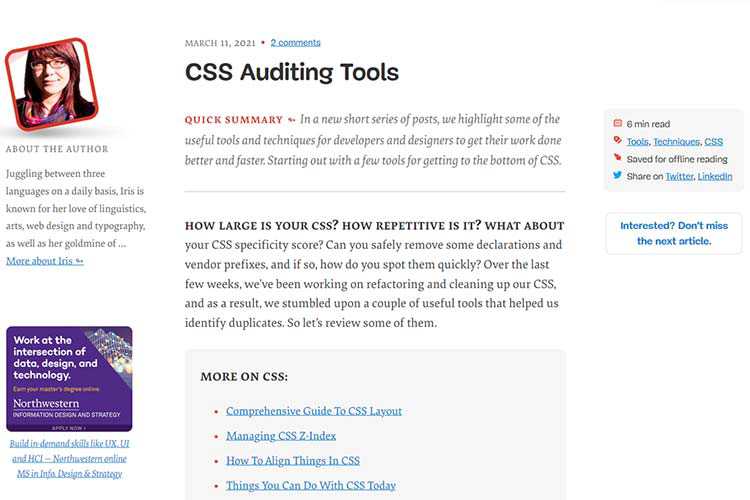Click the next article subscription button
Image resolution: width=750 pixels, height=500 pixels.
click(x=673, y=233)
